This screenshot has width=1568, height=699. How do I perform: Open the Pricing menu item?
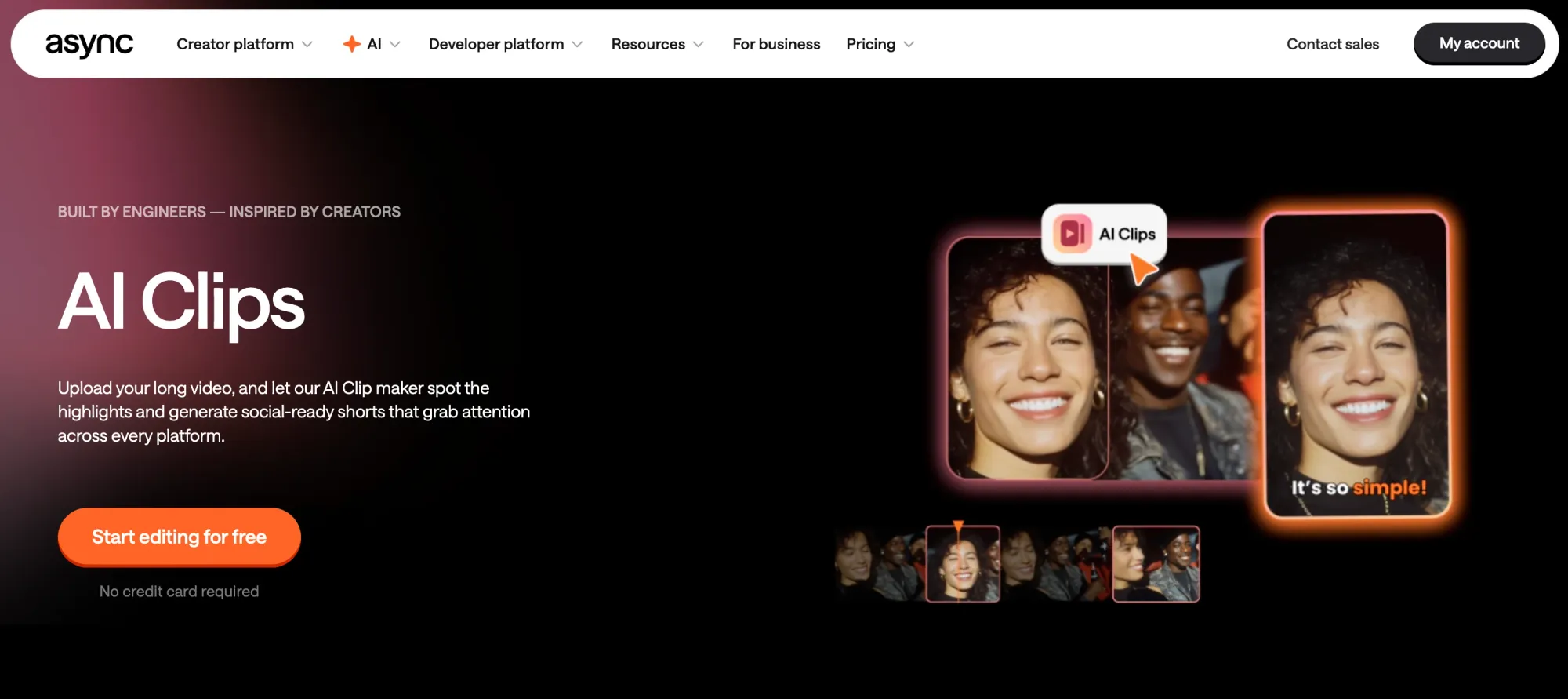click(870, 45)
